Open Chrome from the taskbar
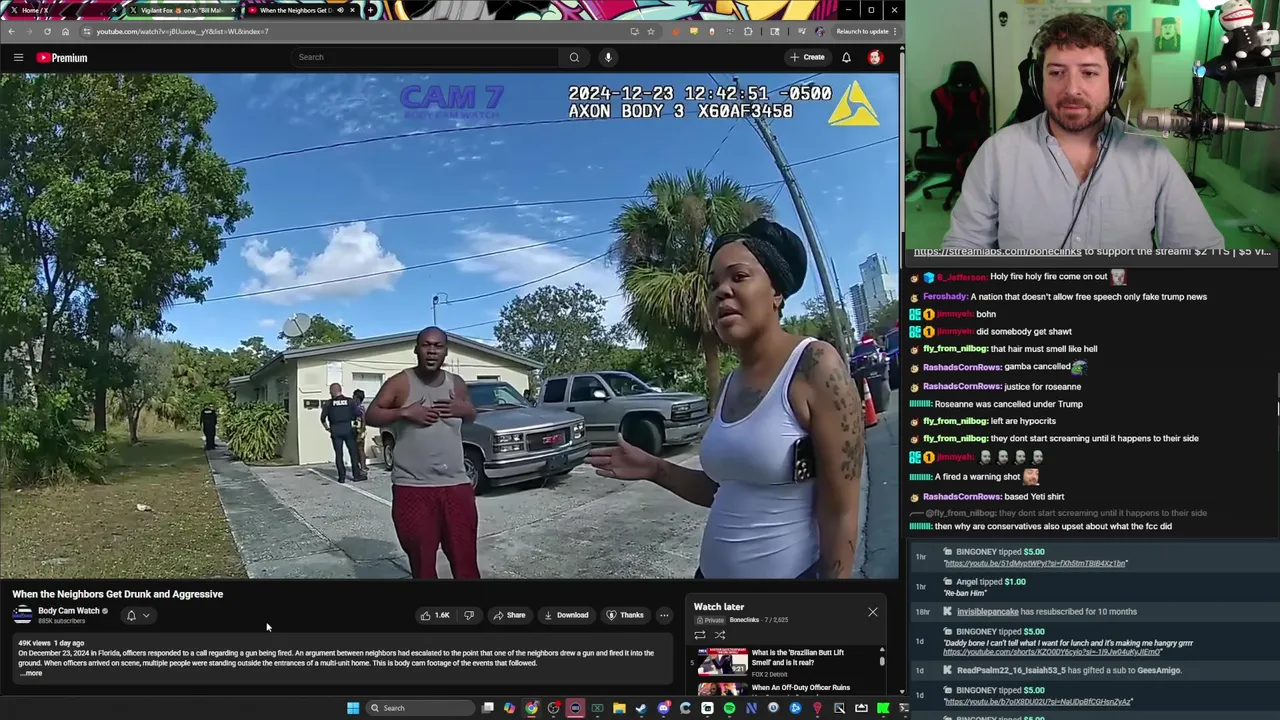The height and width of the screenshot is (720, 1280). point(531,708)
